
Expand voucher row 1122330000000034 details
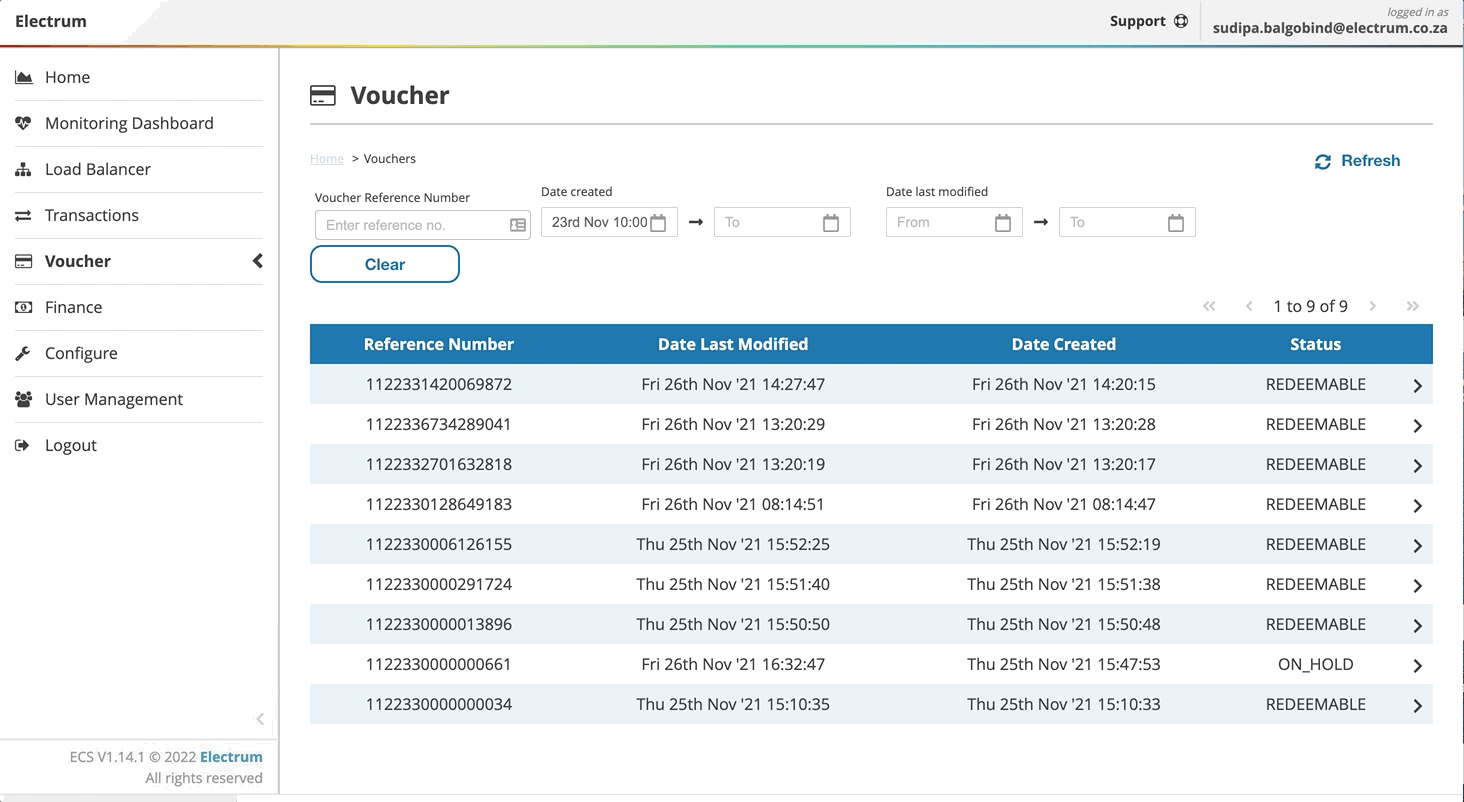[x=1416, y=706]
